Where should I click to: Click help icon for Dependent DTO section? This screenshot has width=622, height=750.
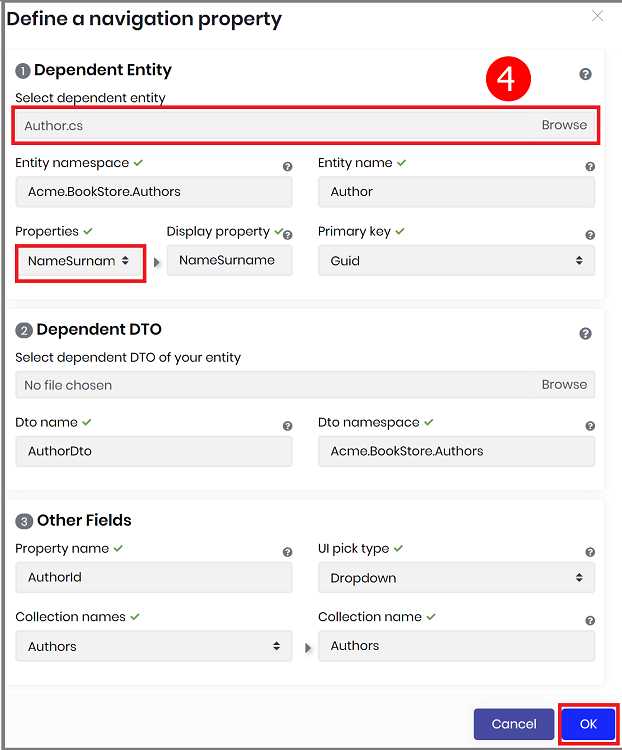(x=585, y=334)
